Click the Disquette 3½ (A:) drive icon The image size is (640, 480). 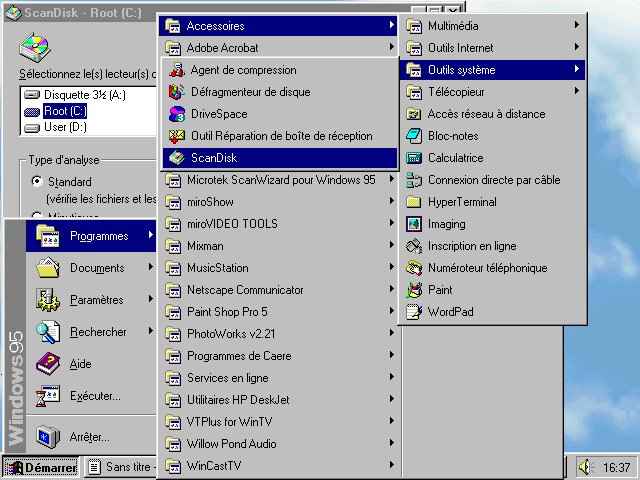pos(32,95)
